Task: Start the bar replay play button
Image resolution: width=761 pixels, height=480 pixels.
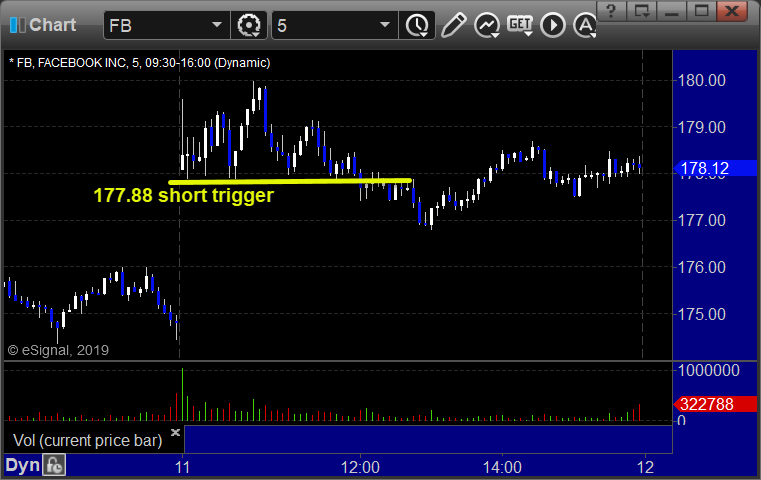Action: tap(553, 25)
